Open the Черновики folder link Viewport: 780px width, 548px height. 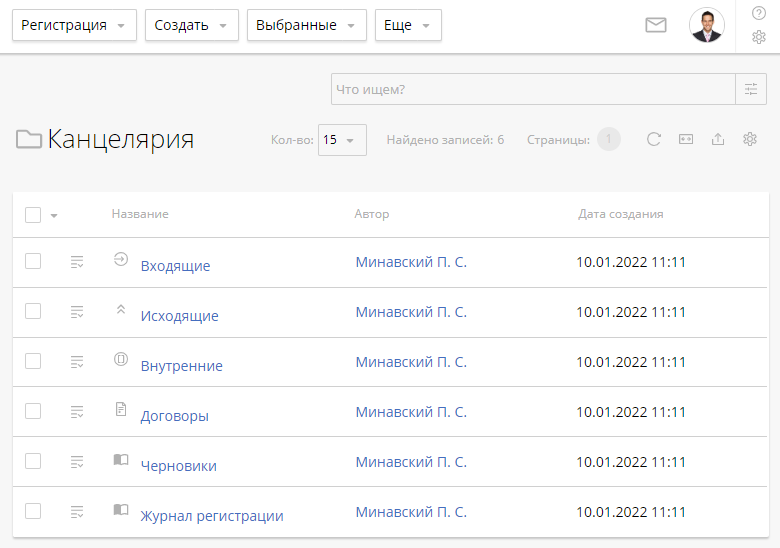tap(179, 465)
